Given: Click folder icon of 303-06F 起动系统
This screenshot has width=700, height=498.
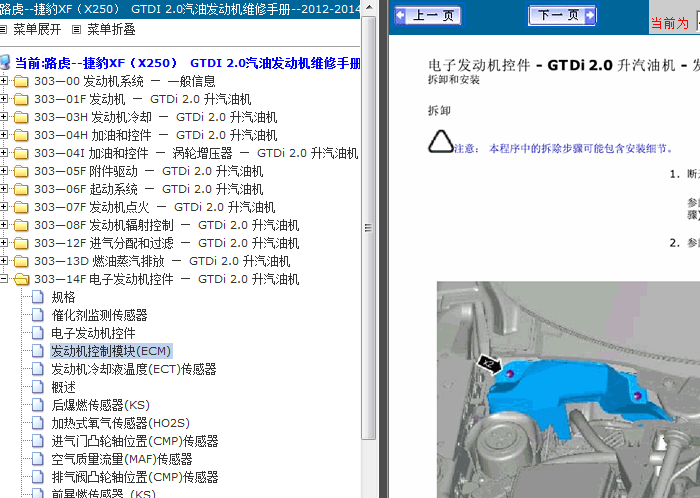Looking at the screenshot, I should 21,189.
